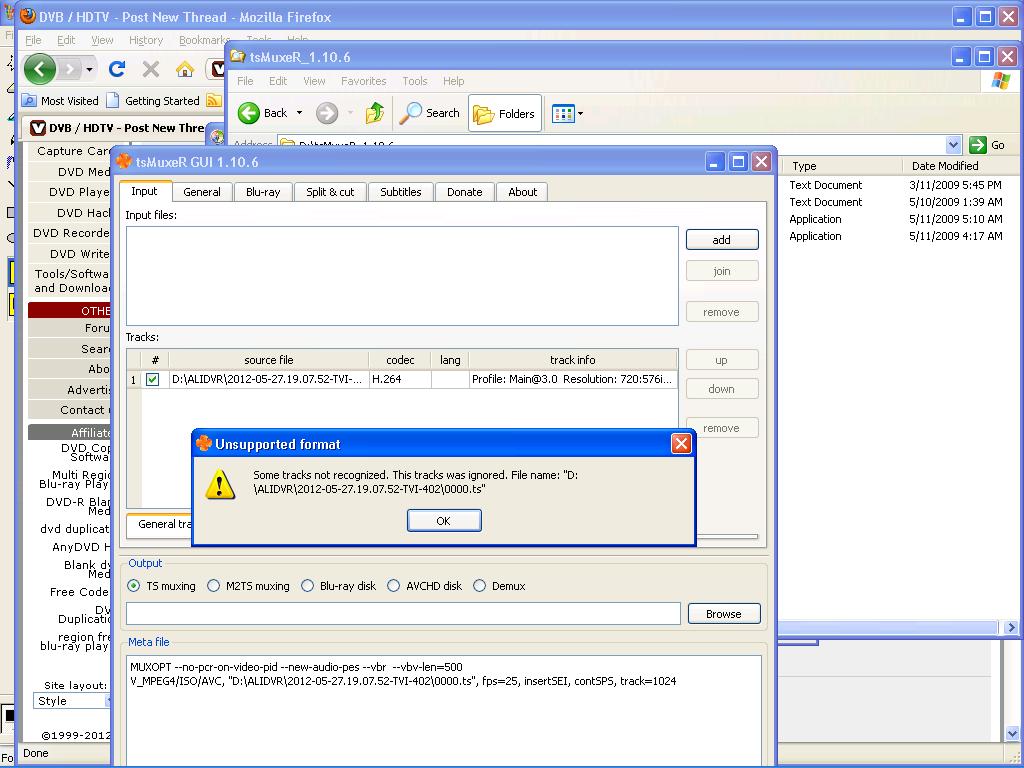Open Firefox back history dropdown
1024x768 pixels.
click(x=89, y=69)
